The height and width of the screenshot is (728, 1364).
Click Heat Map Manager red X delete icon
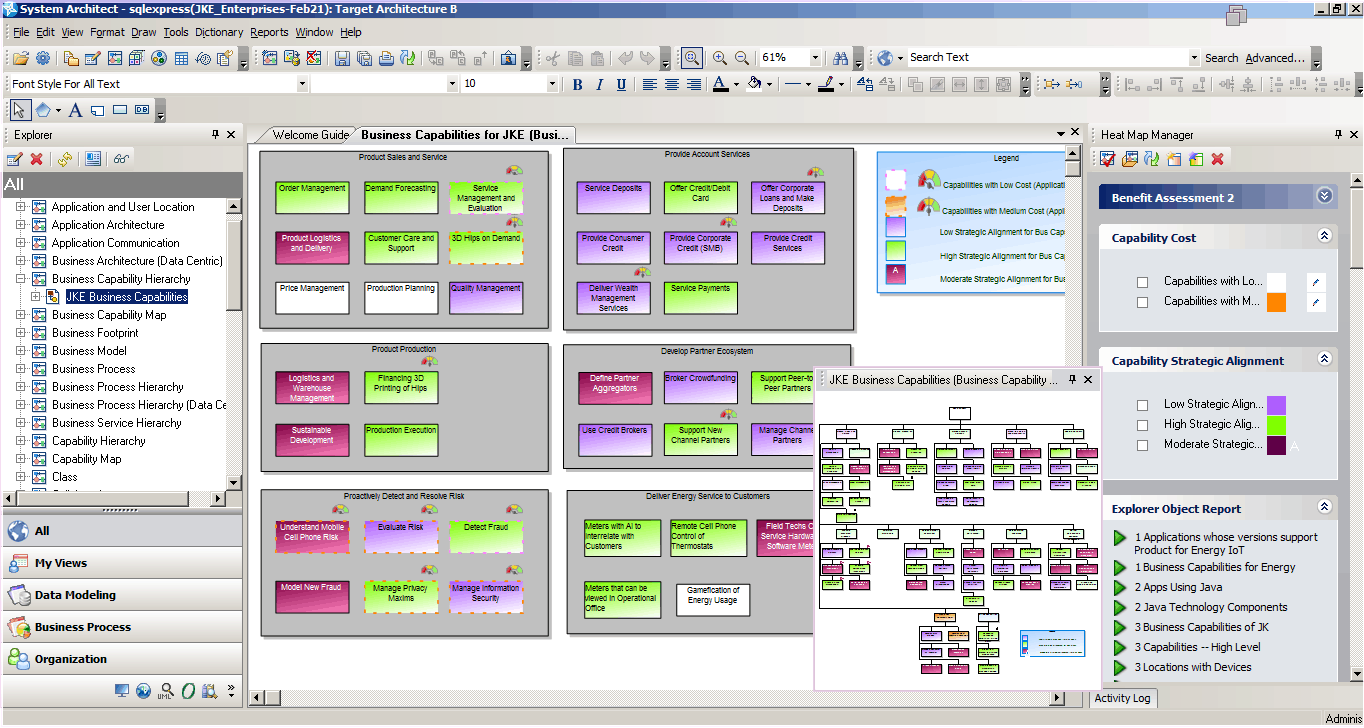click(x=1217, y=159)
